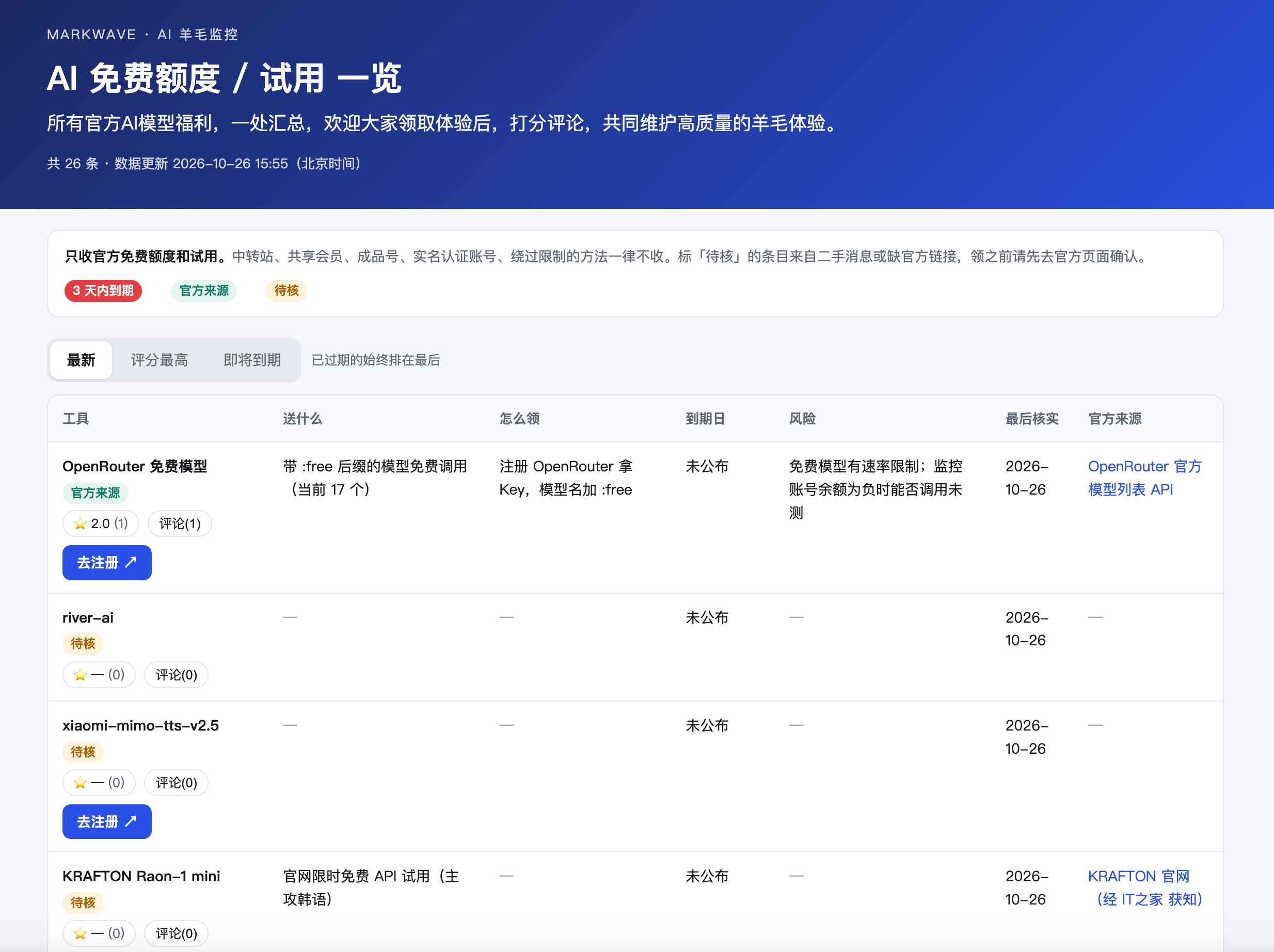Click the 工具 column header
This screenshot has width=1274, height=952.
[75, 419]
